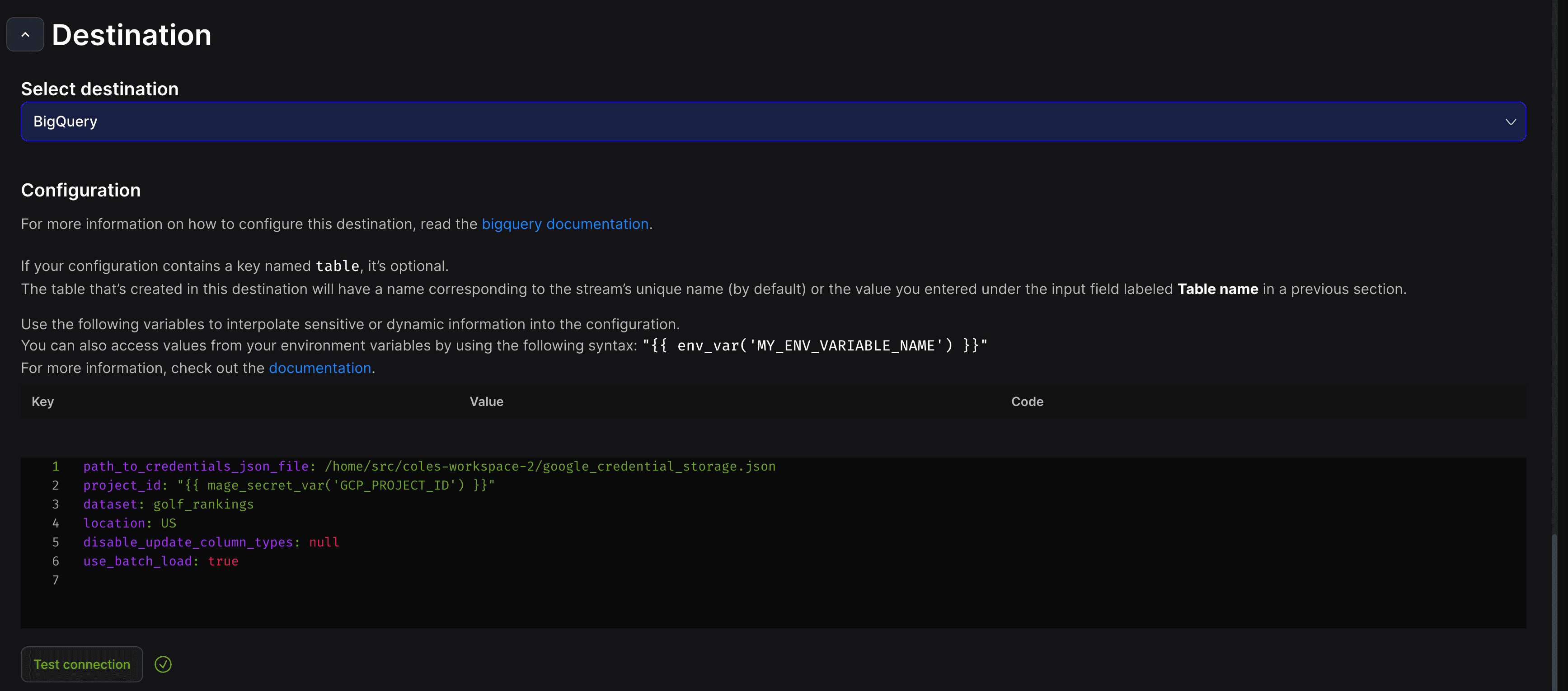
Task: Click the mage_secret_var GCP_PROJECT_ID value
Action: tap(336, 486)
